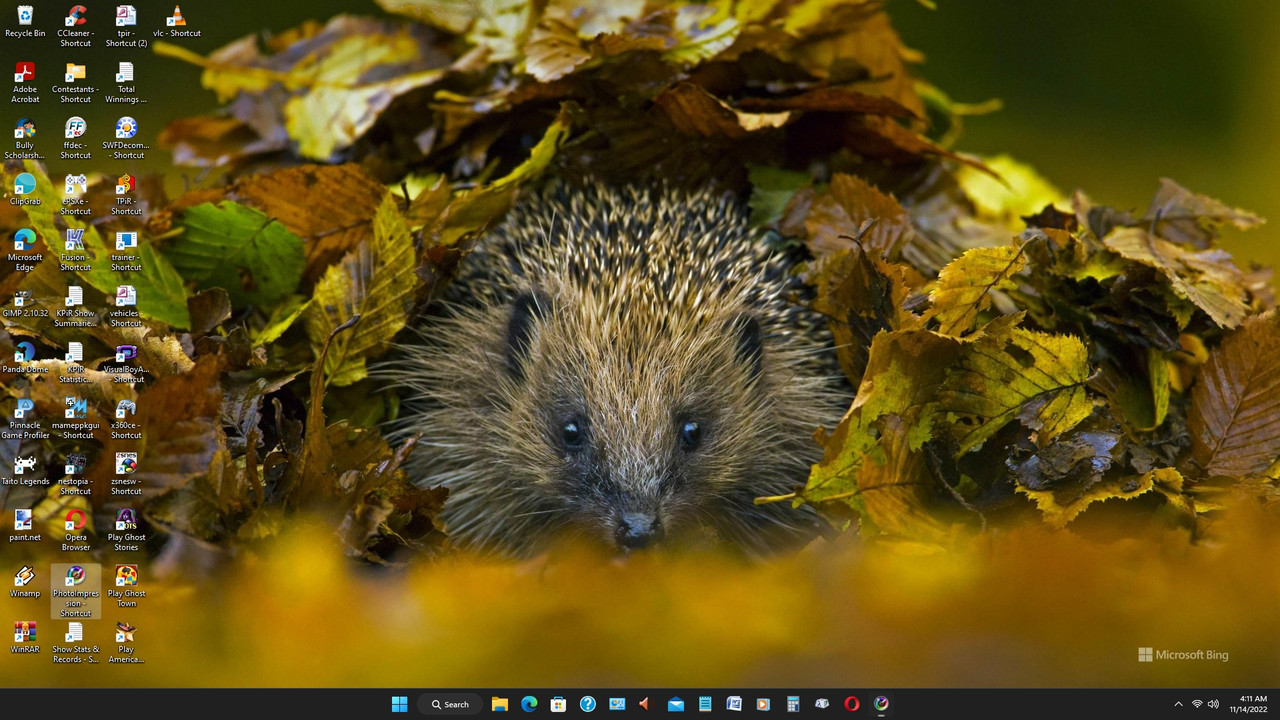Launch Opera from the taskbar
Image resolution: width=1280 pixels, height=720 pixels.
(851, 704)
